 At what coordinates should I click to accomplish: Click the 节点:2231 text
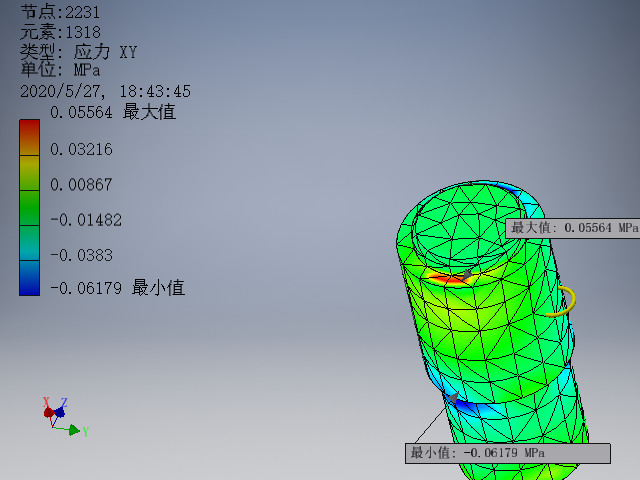(x=60, y=12)
